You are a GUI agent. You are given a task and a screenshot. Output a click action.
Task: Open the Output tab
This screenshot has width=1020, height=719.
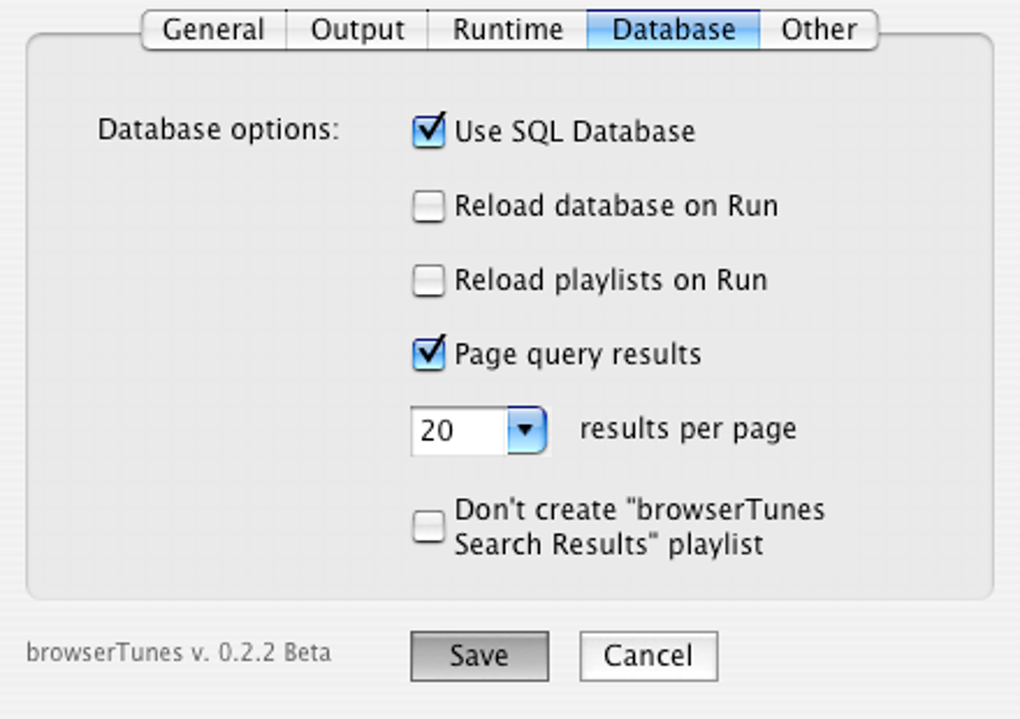[x=357, y=30]
